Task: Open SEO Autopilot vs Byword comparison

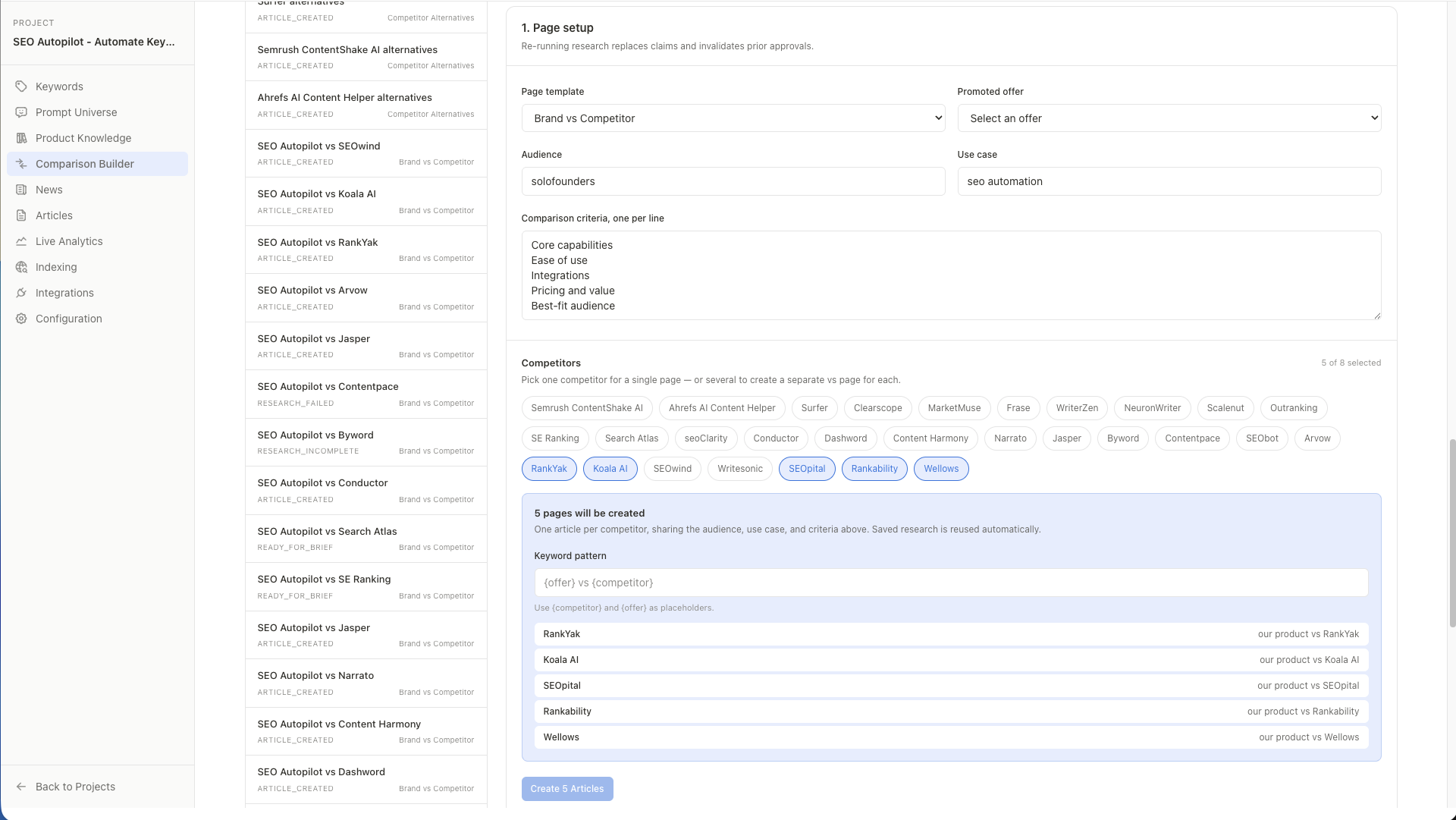Action: pyautogui.click(x=366, y=442)
